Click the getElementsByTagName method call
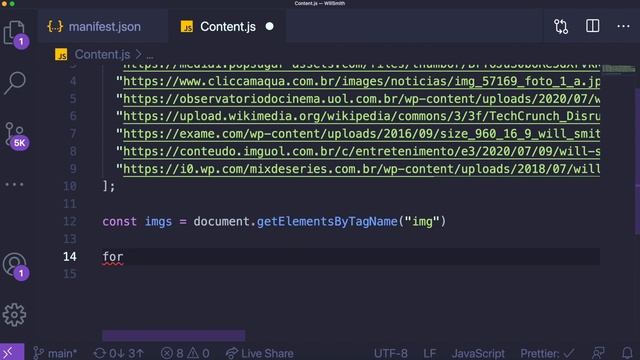The width and height of the screenshot is (640, 360). pos(327,222)
